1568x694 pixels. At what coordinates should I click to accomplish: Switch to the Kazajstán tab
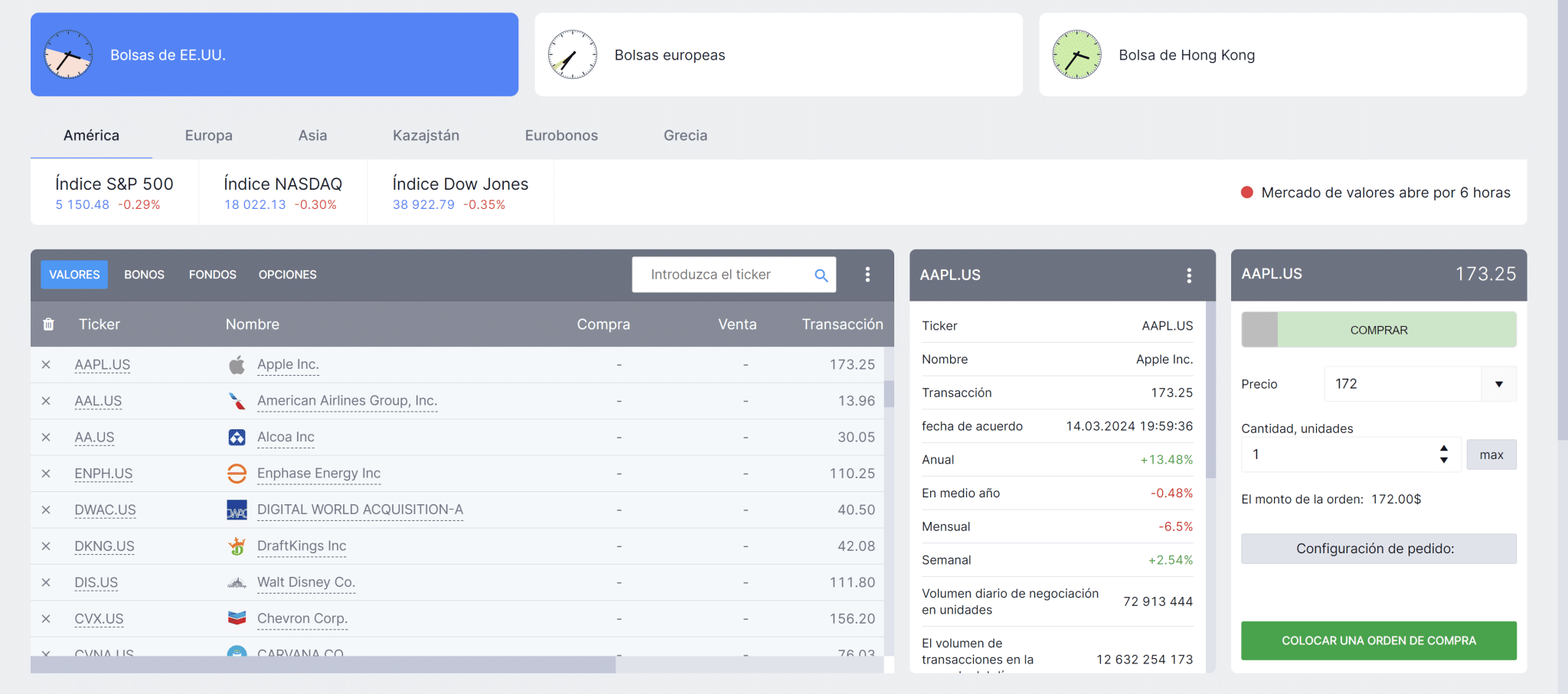pos(426,135)
